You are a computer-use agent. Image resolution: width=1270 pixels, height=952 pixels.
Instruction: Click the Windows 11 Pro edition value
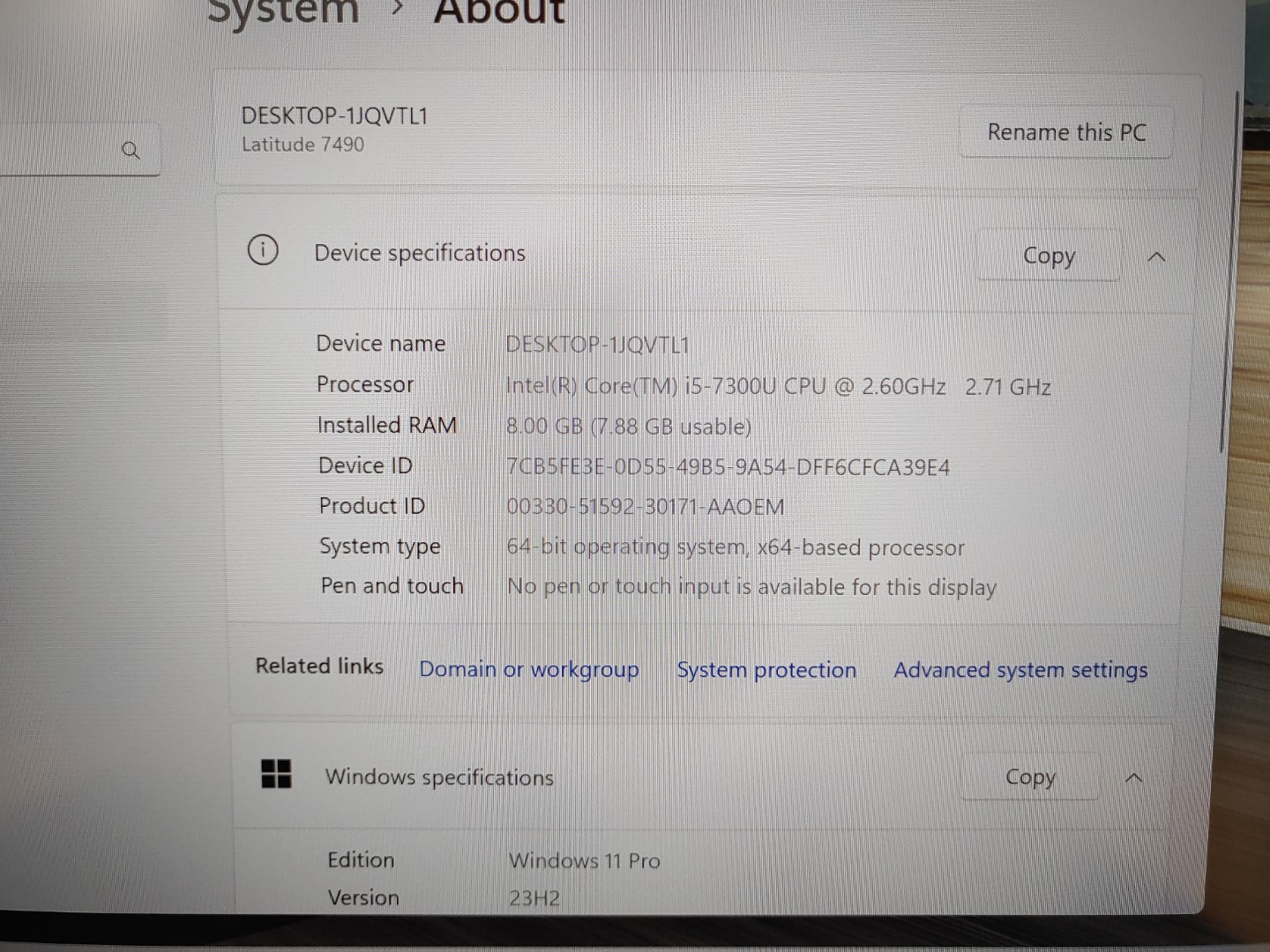tap(584, 860)
